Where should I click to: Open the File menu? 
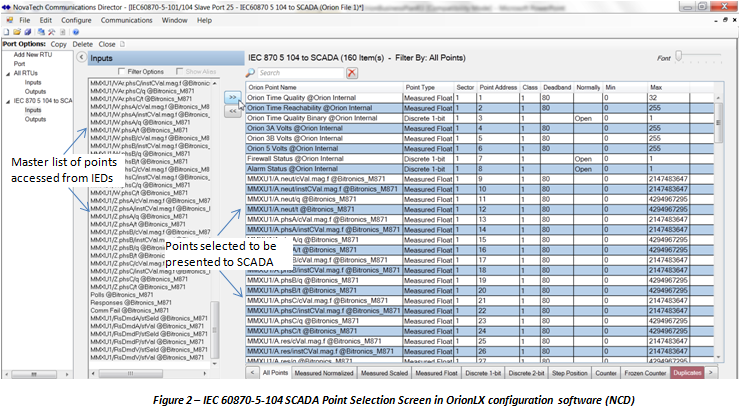pos(25,20)
